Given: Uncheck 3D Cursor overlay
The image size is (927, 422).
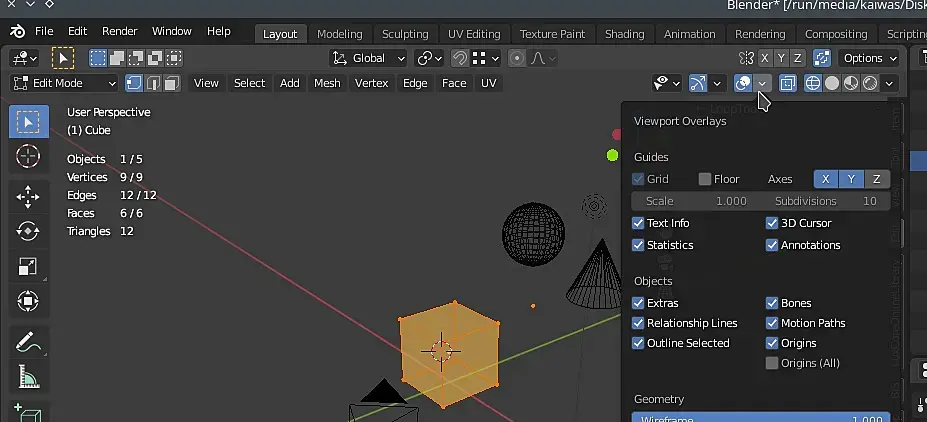Looking at the screenshot, I should (772, 223).
